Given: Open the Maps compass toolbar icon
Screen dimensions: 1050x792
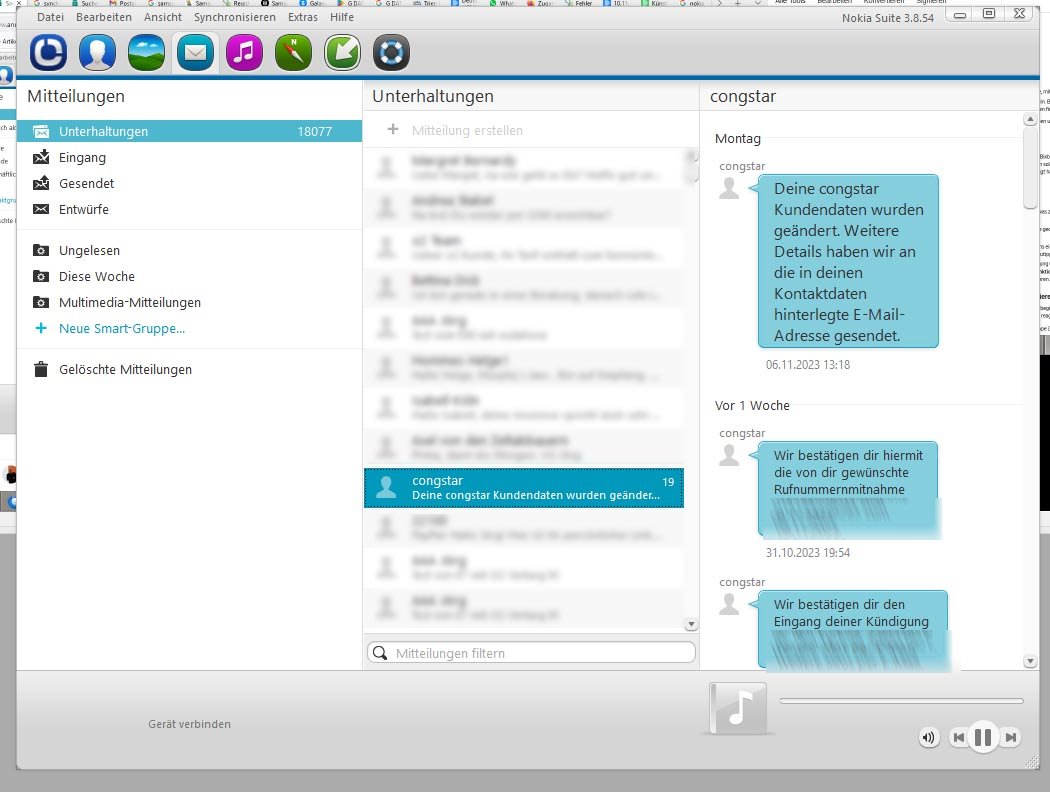Looking at the screenshot, I should coord(293,52).
